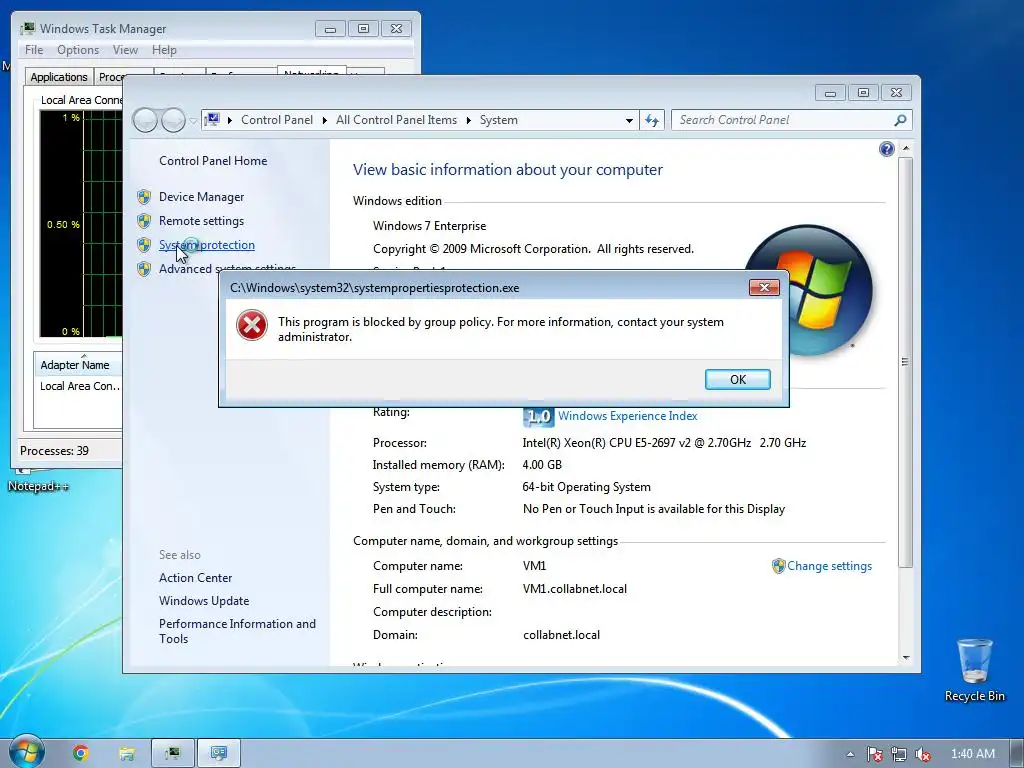
Task: Switch to Task Manager taskbar button
Action: 172,754
